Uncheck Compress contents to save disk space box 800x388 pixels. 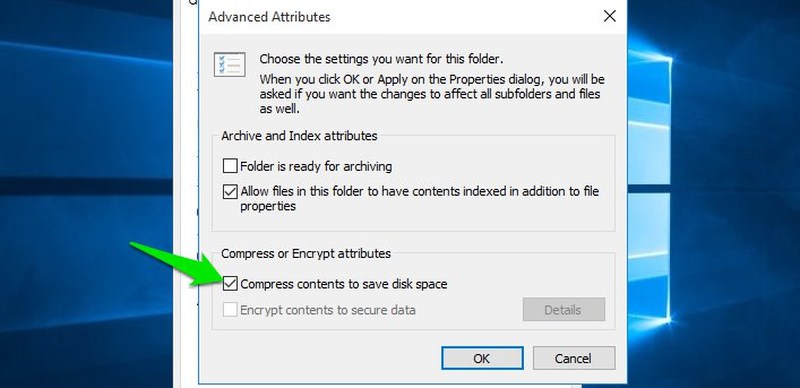pyautogui.click(x=230, y=283)
